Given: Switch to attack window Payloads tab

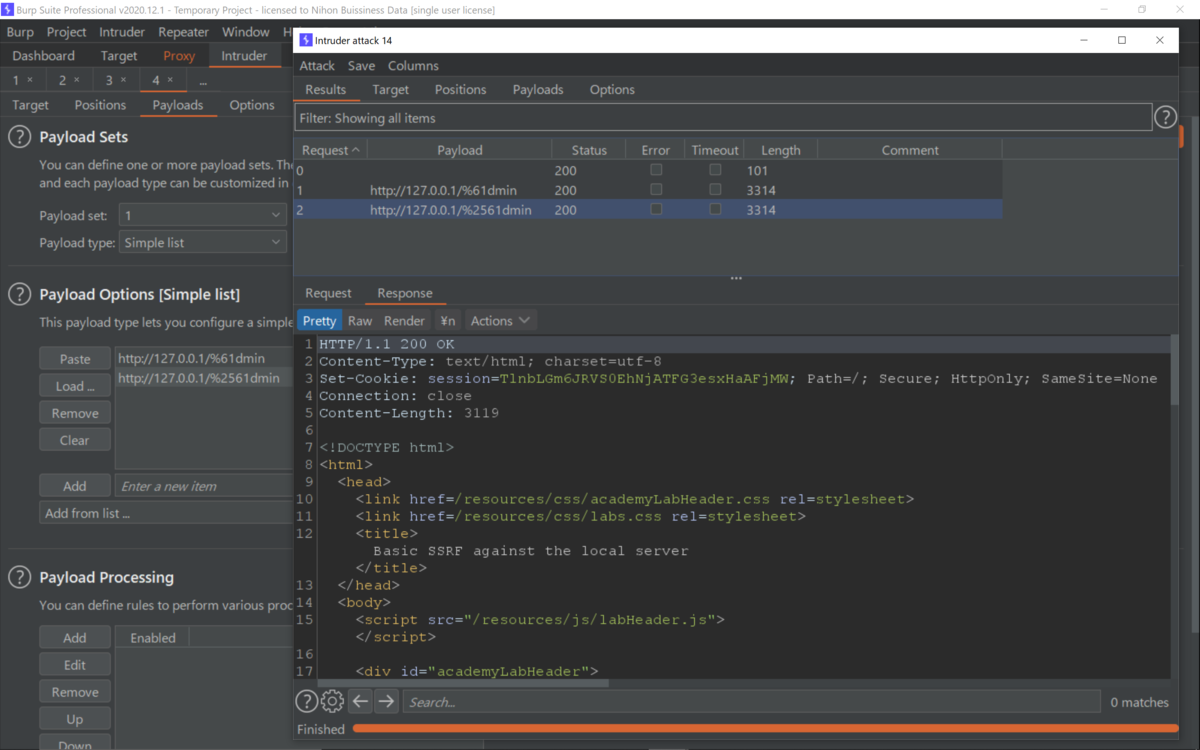Looking at the screenshot, I should click(x=538, y=90).
